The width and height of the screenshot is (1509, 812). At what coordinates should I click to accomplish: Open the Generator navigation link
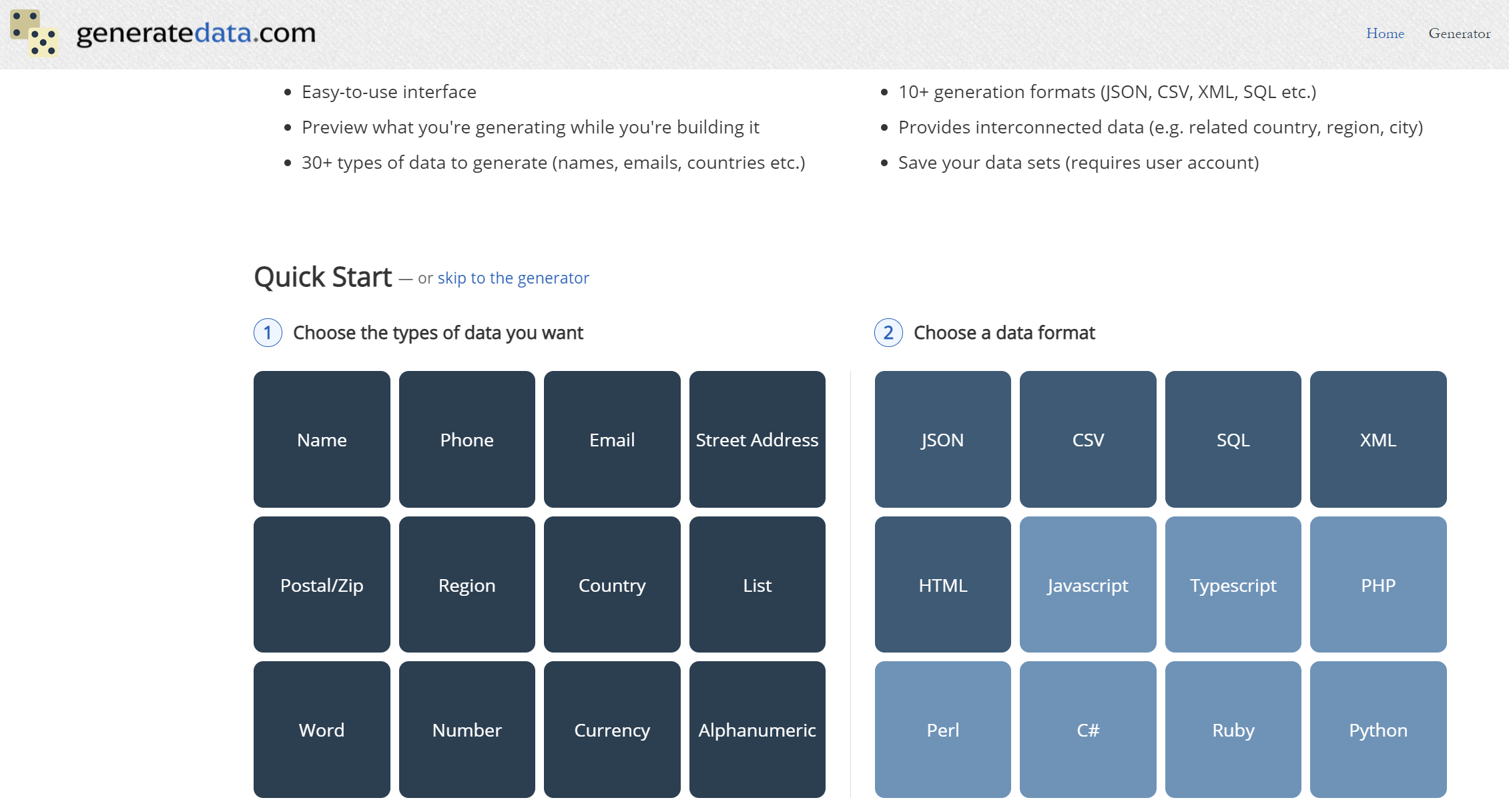(1459, 33)
